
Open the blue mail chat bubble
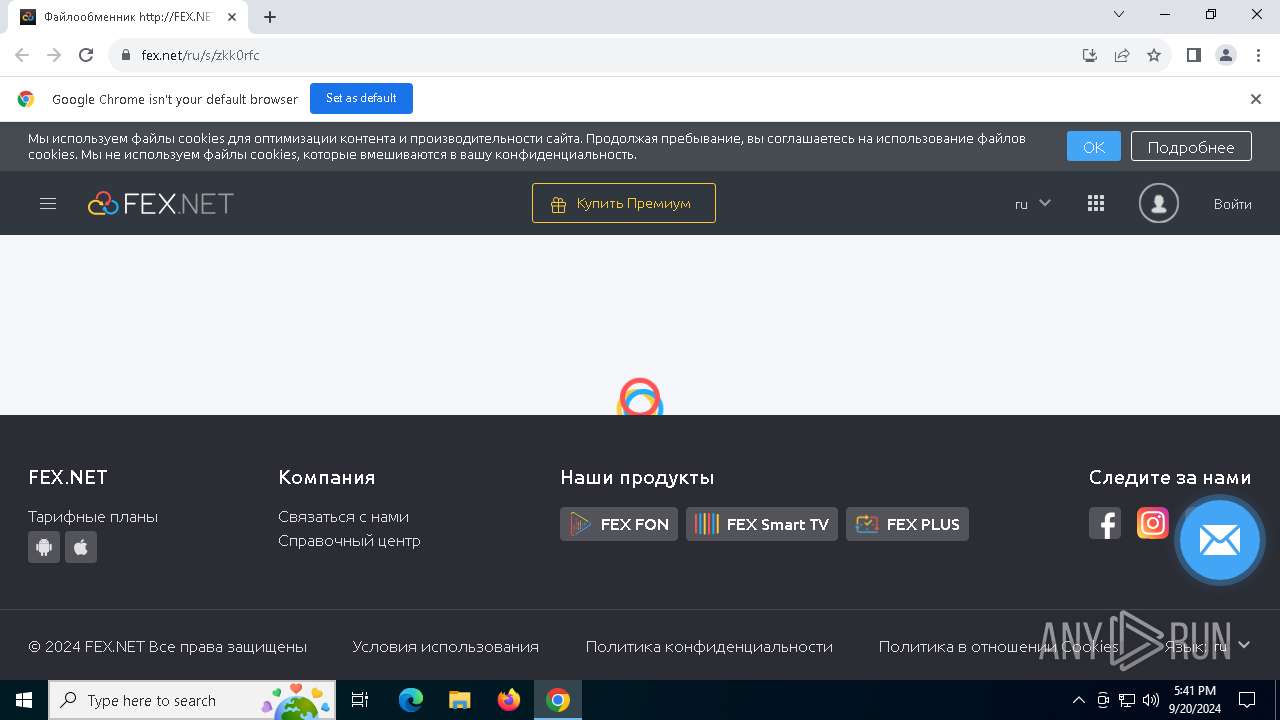click(x=1220, y=540)
